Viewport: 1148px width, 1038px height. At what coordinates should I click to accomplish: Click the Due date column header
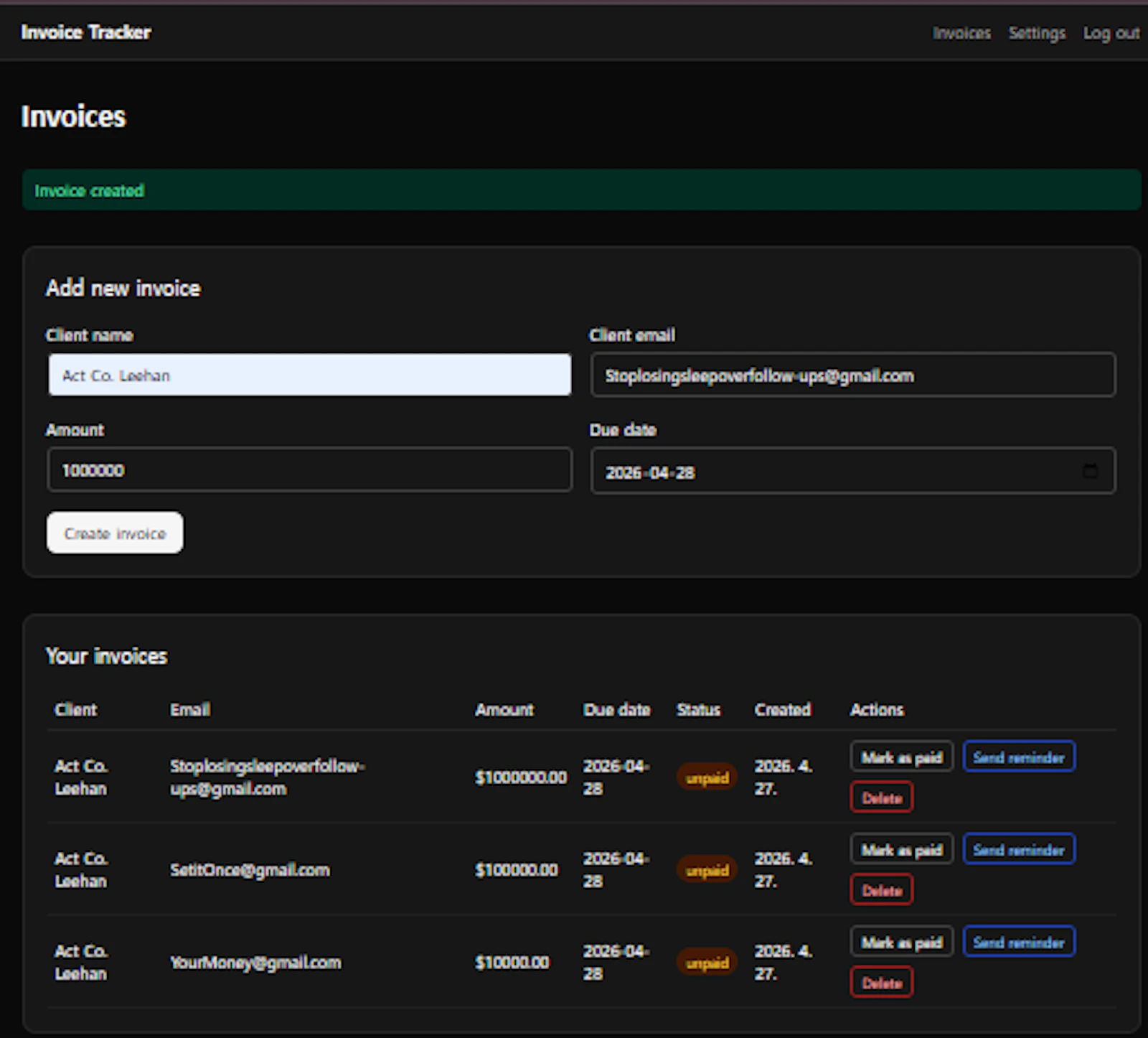[617, 709]
